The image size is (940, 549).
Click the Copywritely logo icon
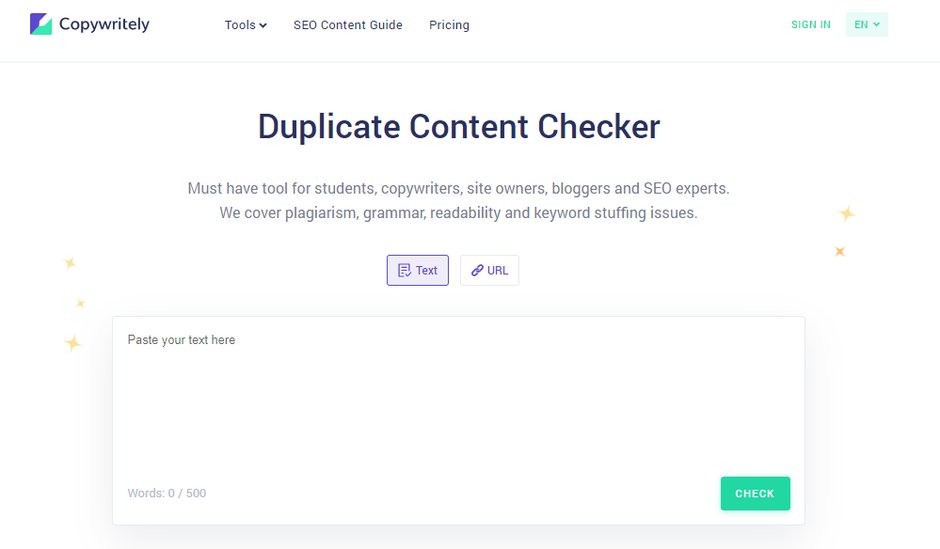click(41, 24)
